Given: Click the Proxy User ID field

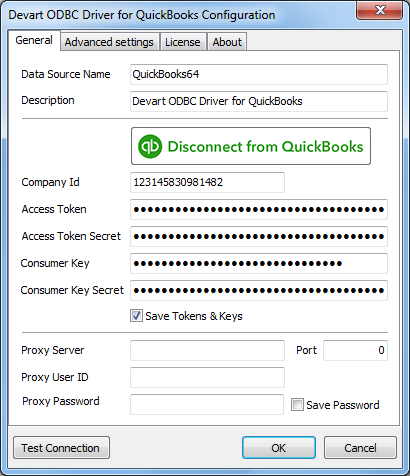Looking at the screenshot, I should [207, 377].
